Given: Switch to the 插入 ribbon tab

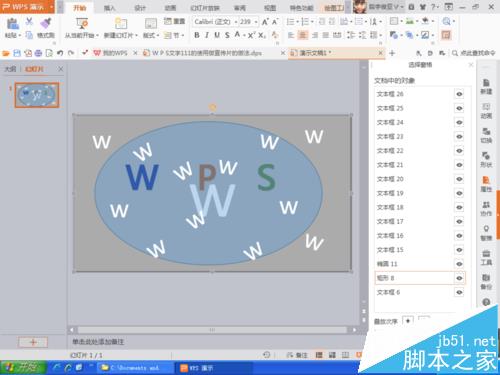Looking at the screenshot, I should 109,8.
